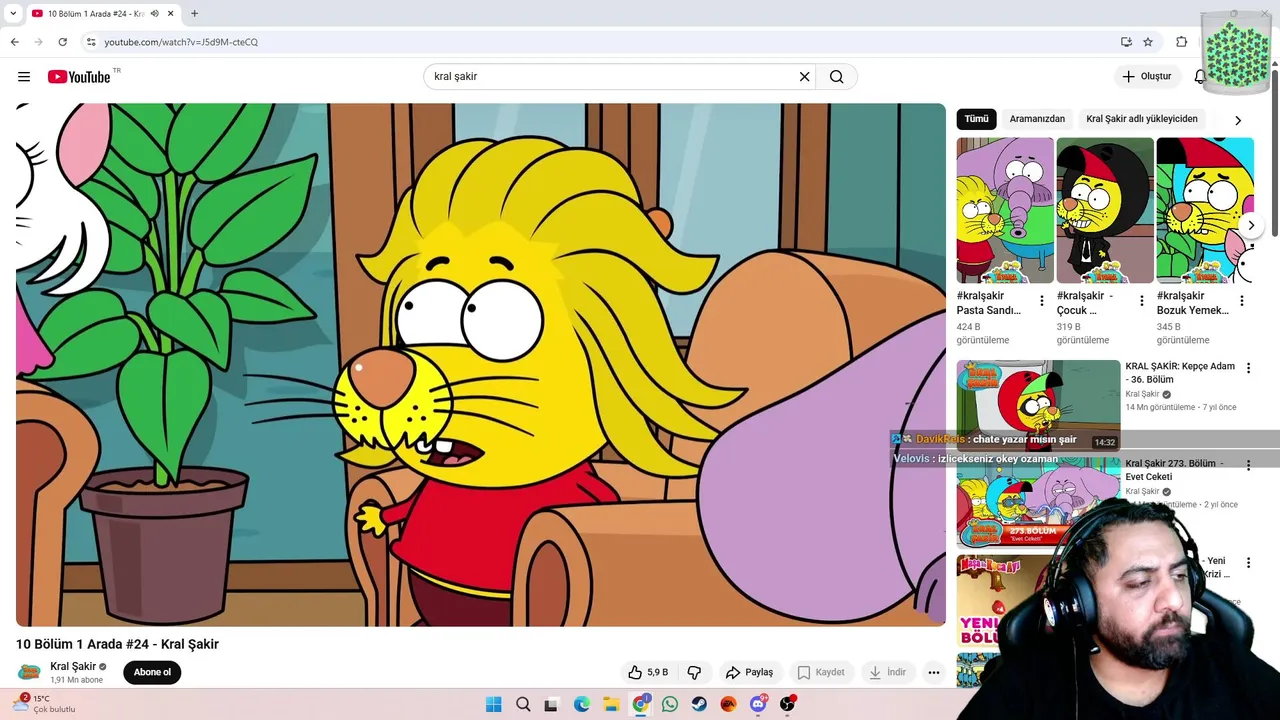Open the Kepçe Adam - 36. Bölüm title
This screenshot has width=1280, height=720.
point(1180,373)
